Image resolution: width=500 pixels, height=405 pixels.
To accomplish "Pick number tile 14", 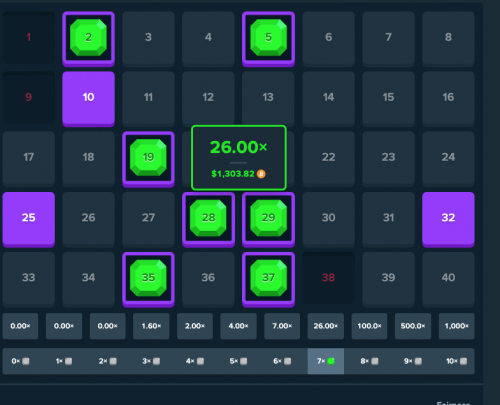I will tap(328, 99).
